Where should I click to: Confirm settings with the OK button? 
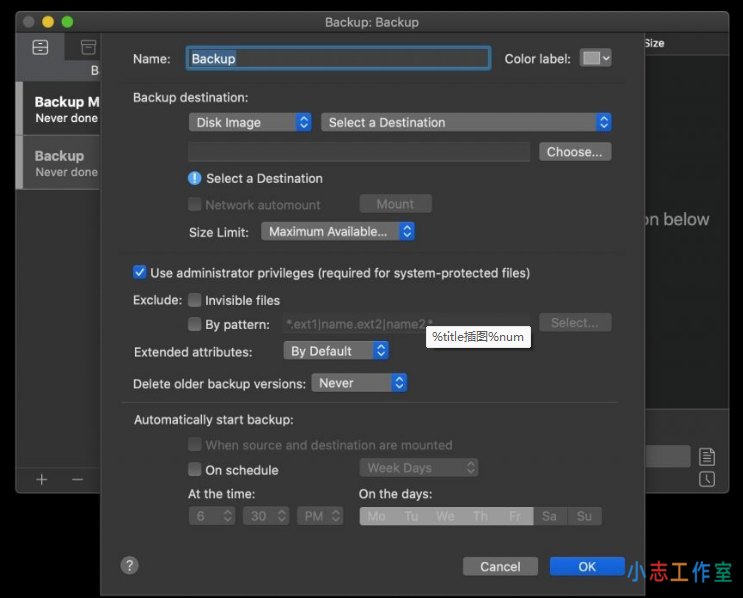[x=587, y=566]
